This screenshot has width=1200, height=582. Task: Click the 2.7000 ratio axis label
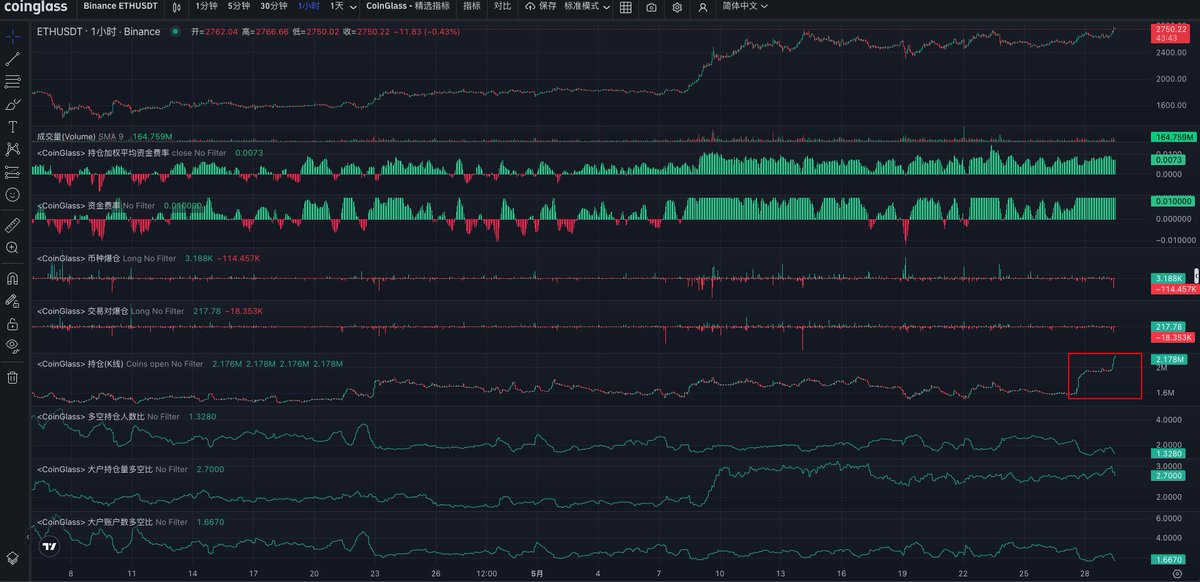[1170, 476]
